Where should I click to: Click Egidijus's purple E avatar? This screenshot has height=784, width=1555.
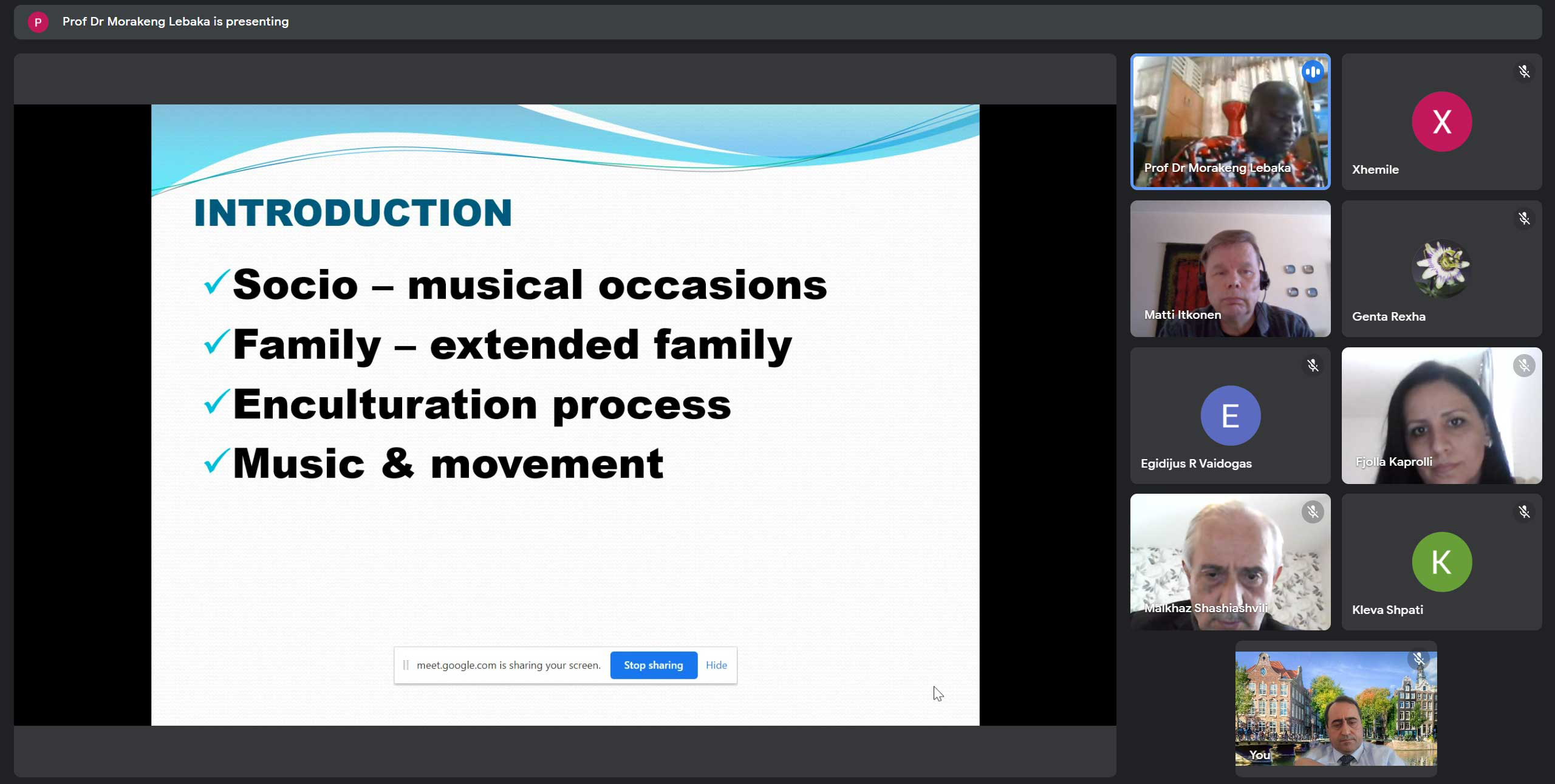pos(1229,416)
